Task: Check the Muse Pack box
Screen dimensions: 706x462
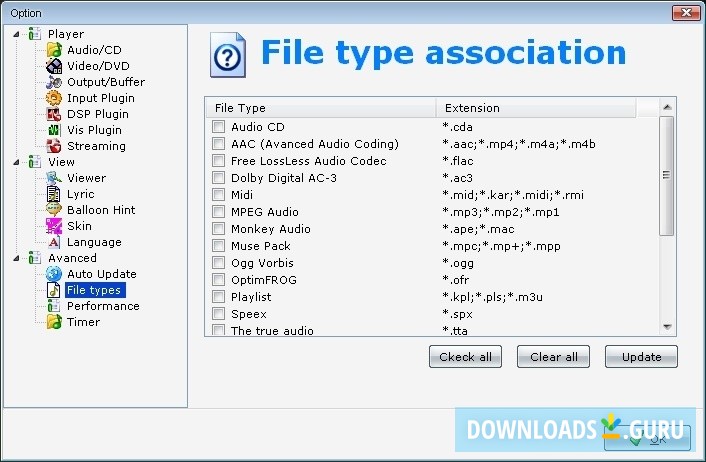Action: pyautogui.click(x=218, y=246)
